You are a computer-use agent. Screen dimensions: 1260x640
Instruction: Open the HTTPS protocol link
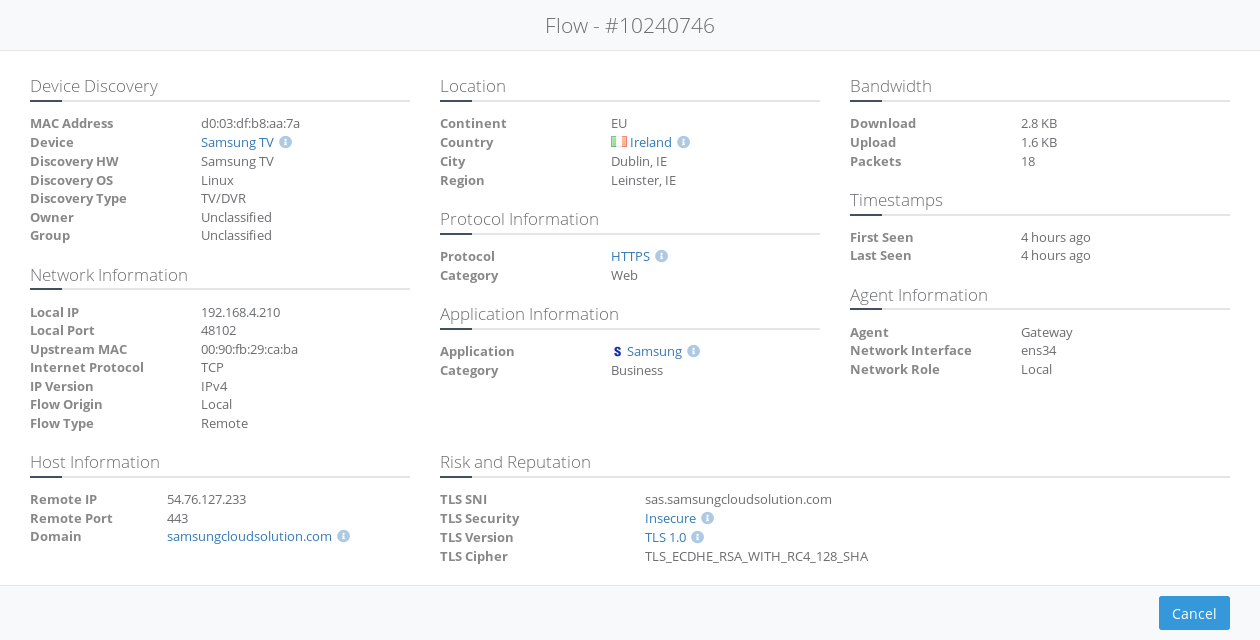click(x=630, y=257)
